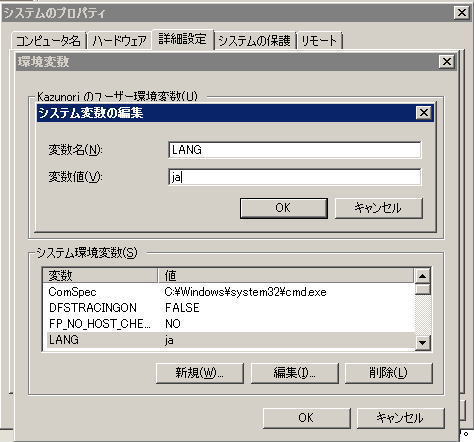Select the 詳細設定 tab
Screen dimensions: 474x442
click(x=182, y=39)
